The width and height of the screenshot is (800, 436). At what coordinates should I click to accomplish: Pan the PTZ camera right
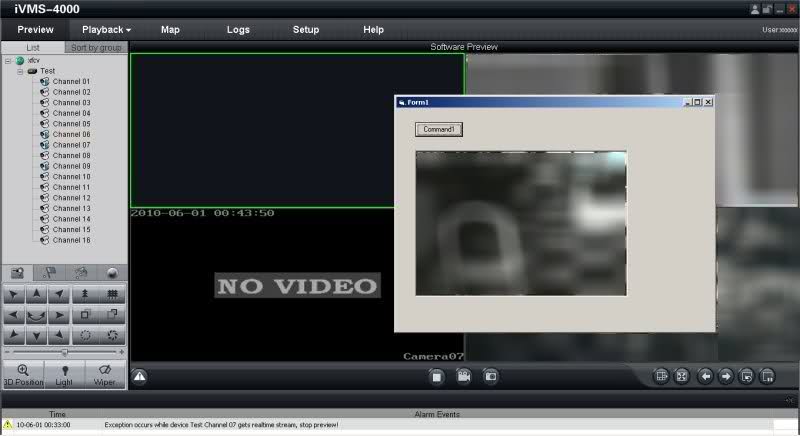point(59,315)
